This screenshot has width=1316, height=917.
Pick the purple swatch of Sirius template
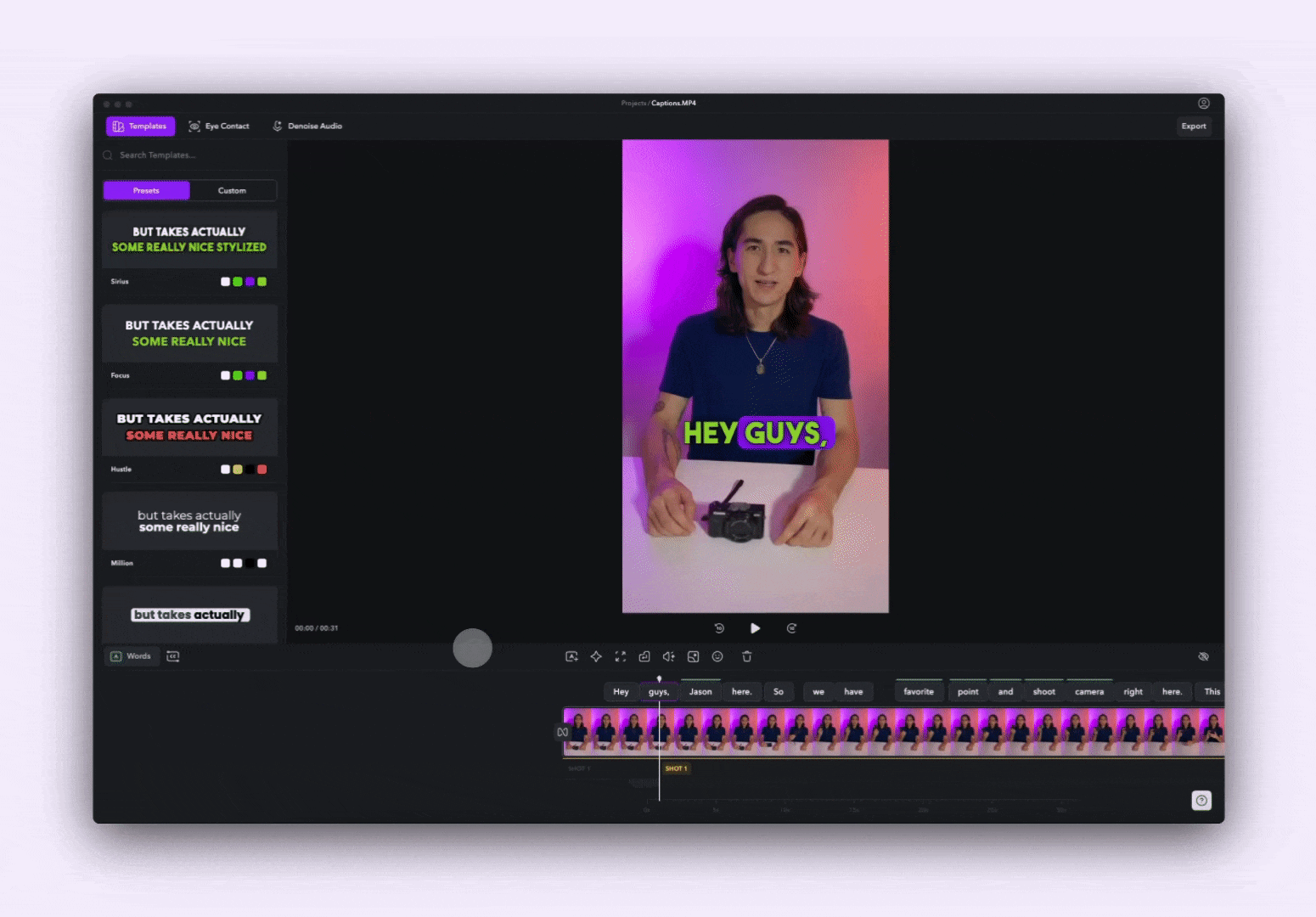pos(250,282)
